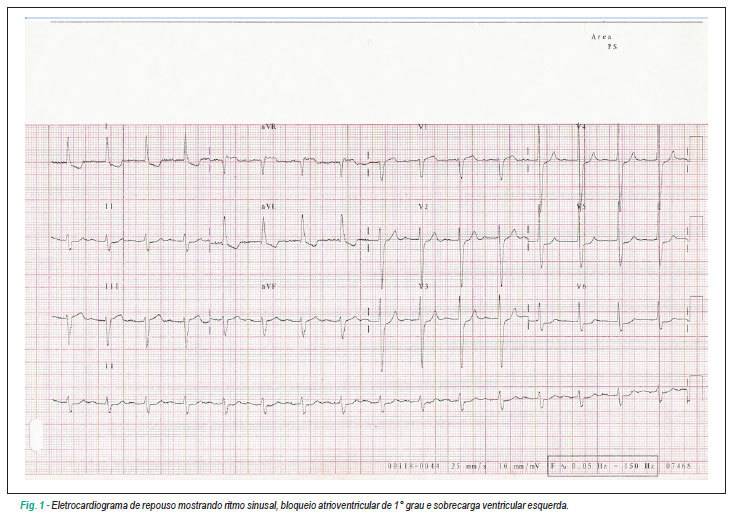Image resolution: width=734 pixels, height=524 pixels.
Task: Click the '00118-0044' code in the footer
Action: (414, 466)
